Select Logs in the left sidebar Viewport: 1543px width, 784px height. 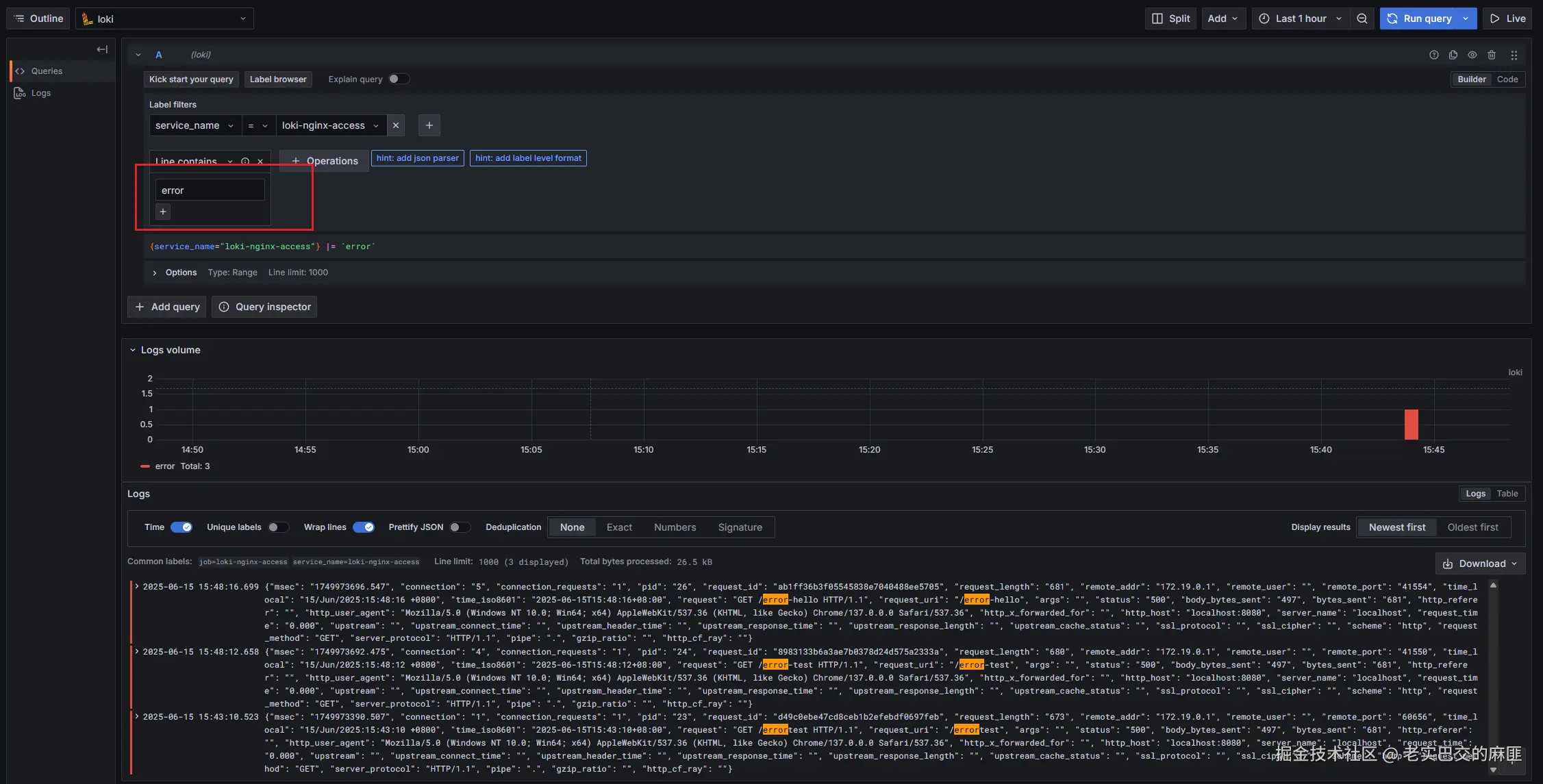(40, 92)
